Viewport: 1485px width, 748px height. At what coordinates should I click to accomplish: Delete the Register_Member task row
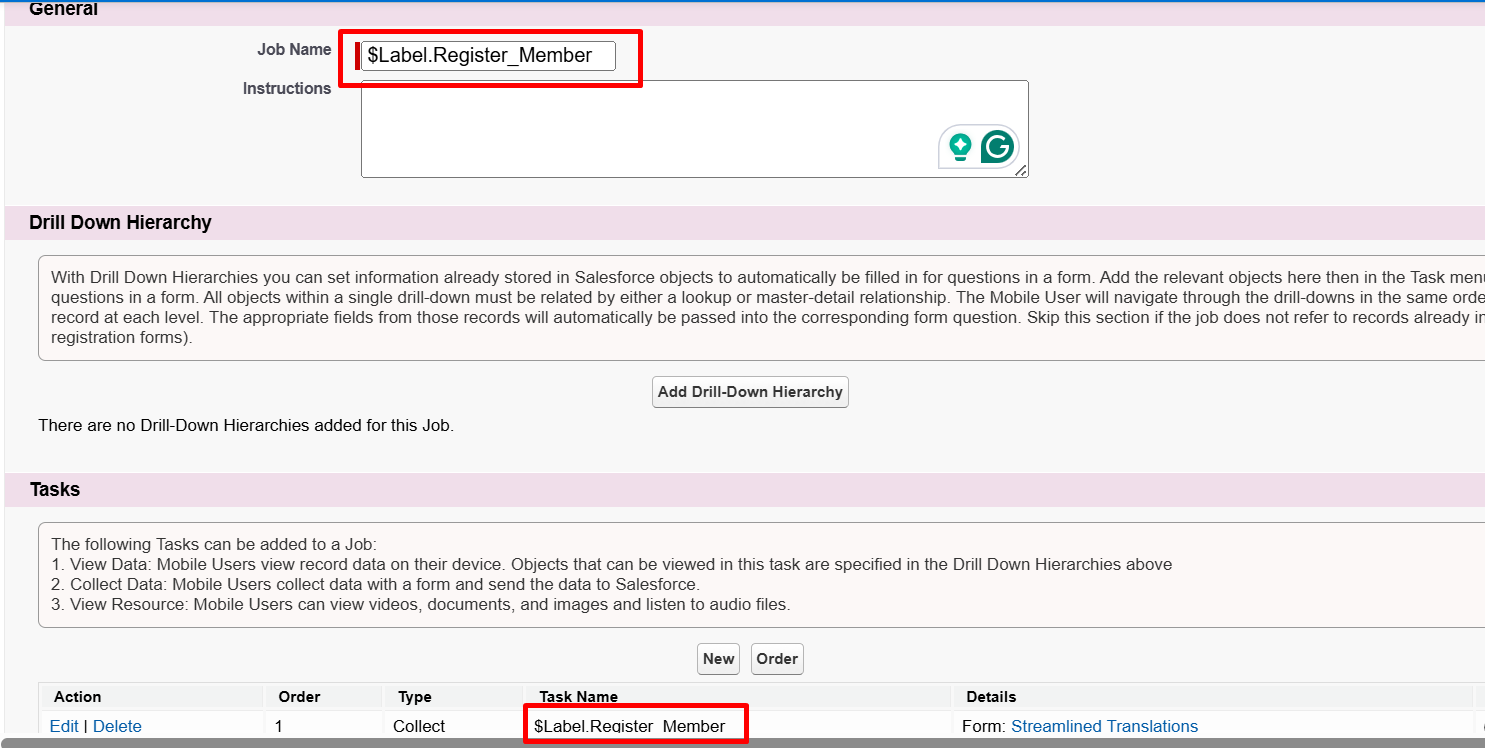(117, 726)
